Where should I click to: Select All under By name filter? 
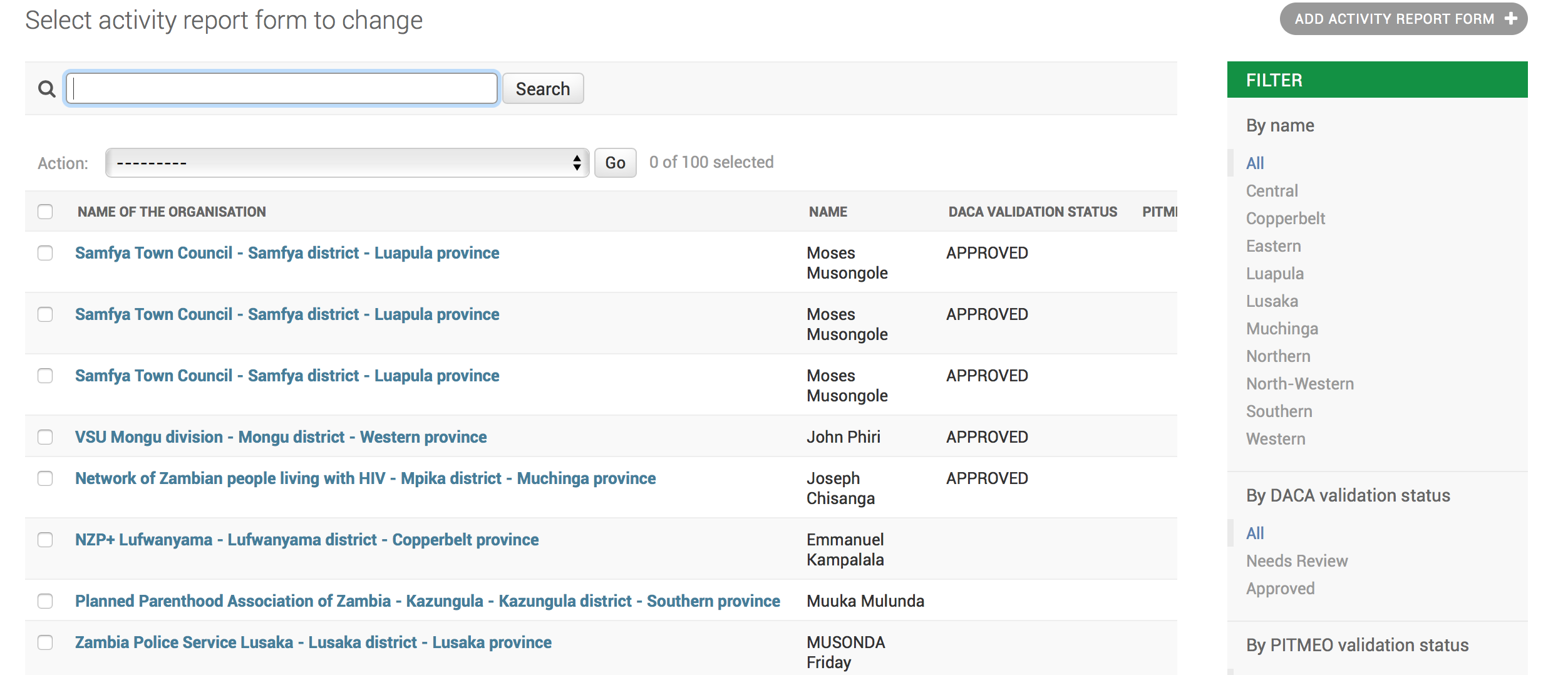pyautogui.click(x=1255, y=162)
